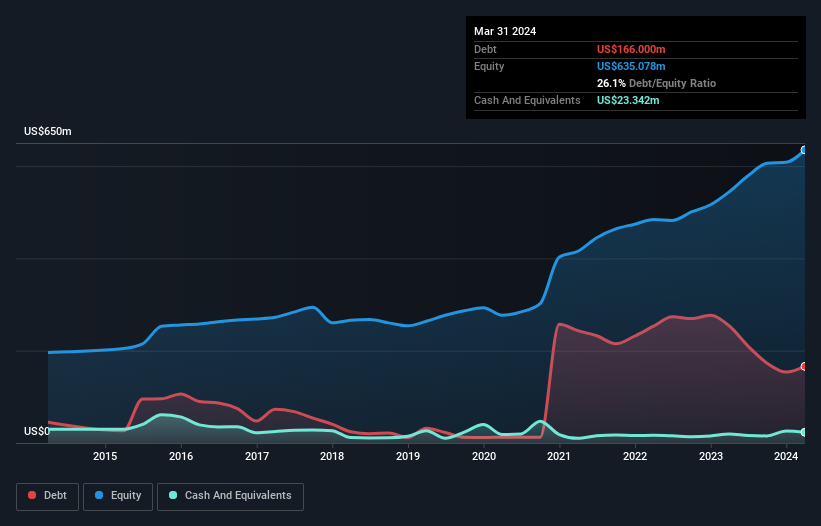The width and height of the screenshot is (821, 526).
Task: Click the 2023 x-axis label
Action: coord(711,456)
